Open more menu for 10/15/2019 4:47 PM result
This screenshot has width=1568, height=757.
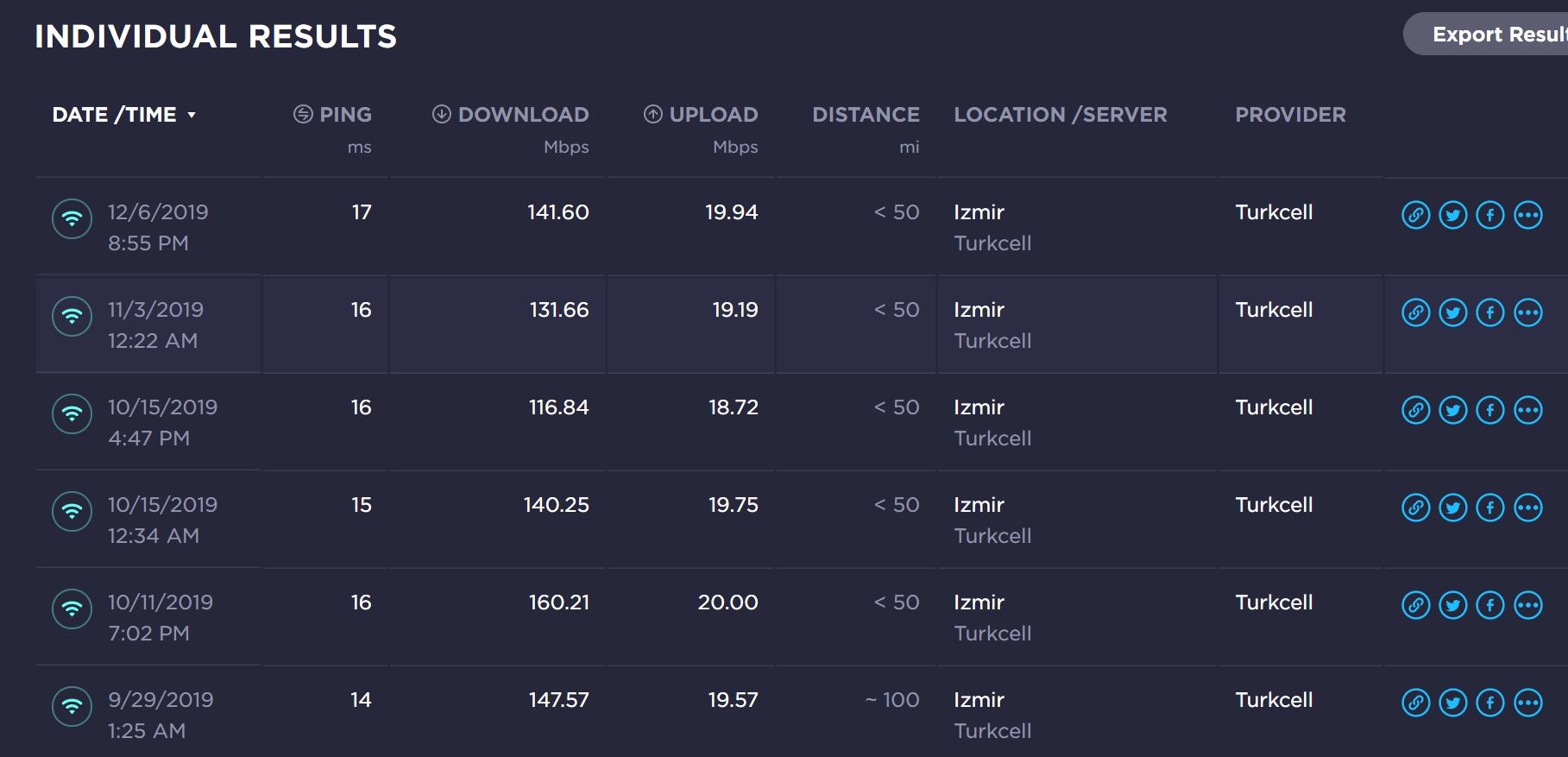pos(1528,410)
